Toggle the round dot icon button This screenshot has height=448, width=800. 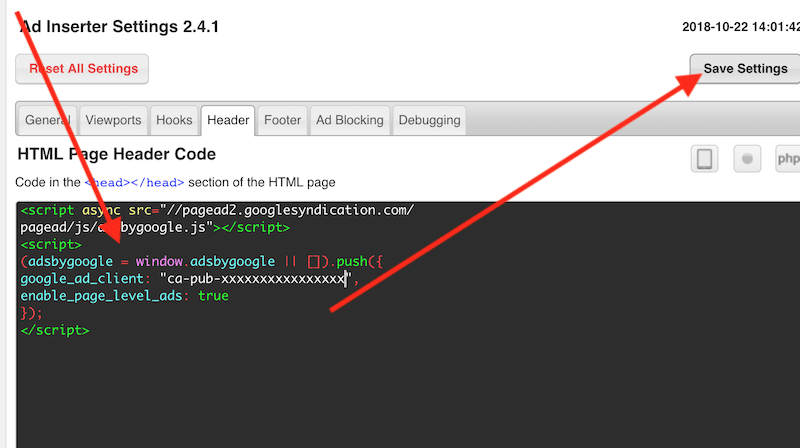(x=747, y=159)
